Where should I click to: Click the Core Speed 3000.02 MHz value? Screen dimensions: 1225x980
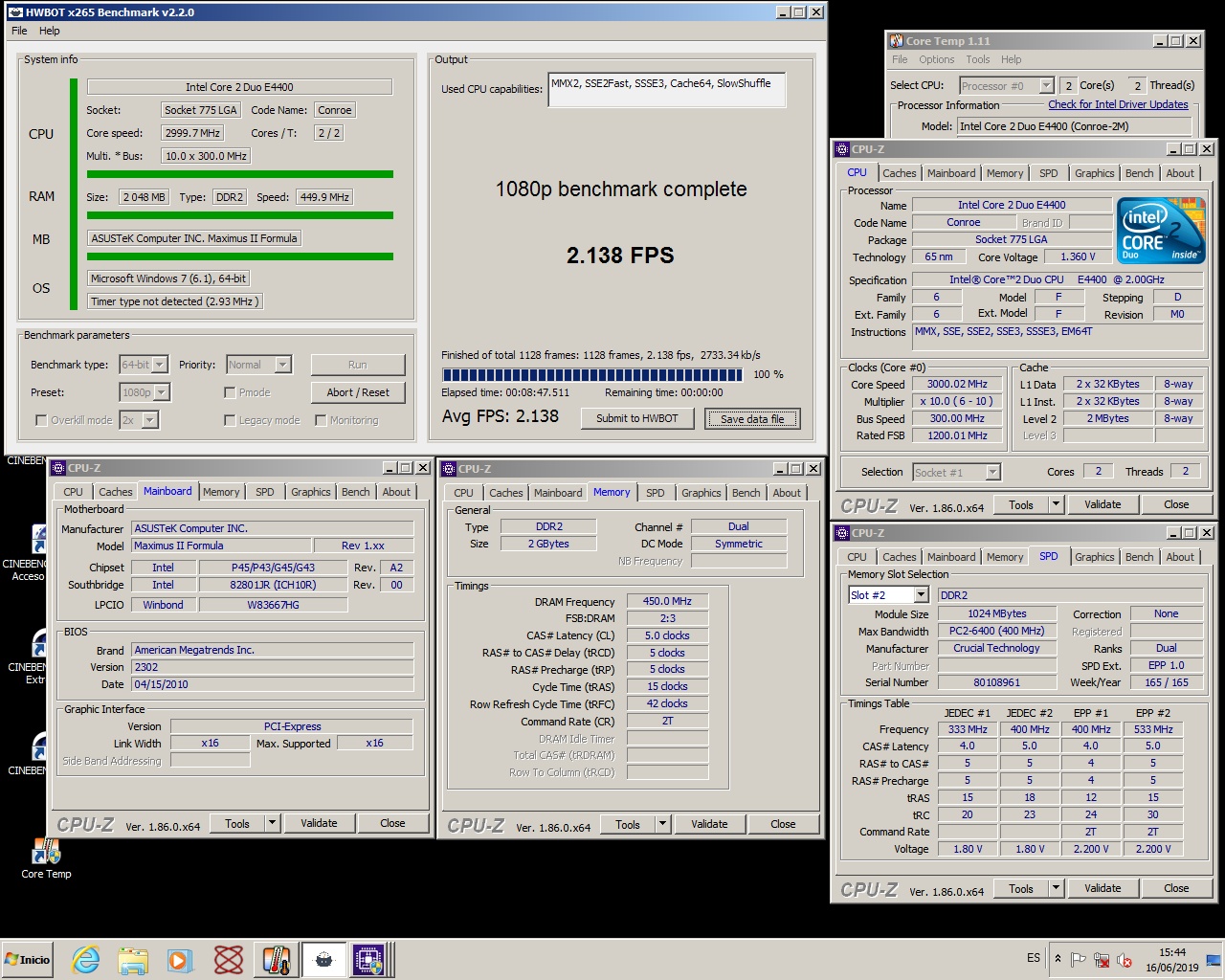957,385
